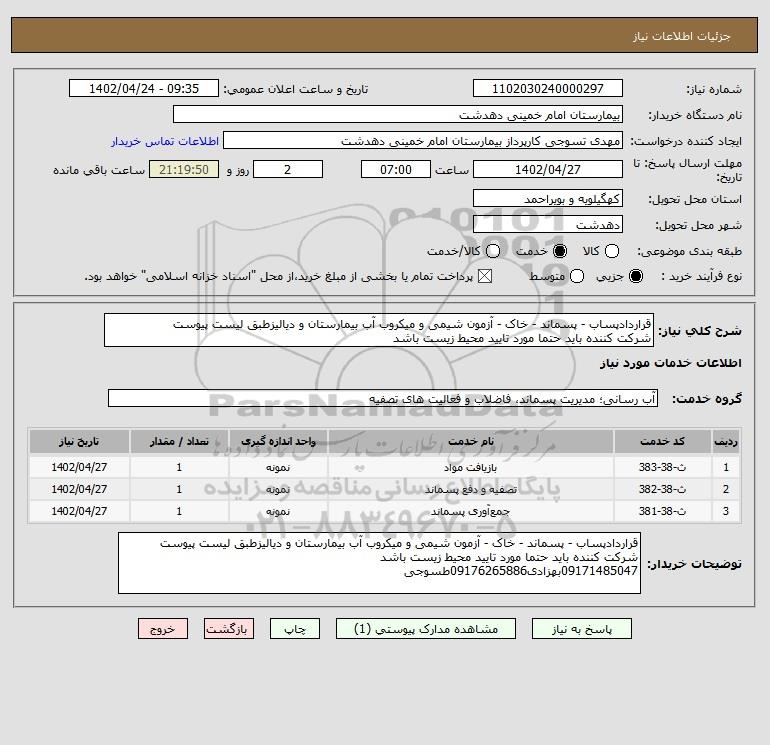The width and height of the screenshot is (770, 745).
Task: Click the بازگشت back button
Action: [229, 629]
